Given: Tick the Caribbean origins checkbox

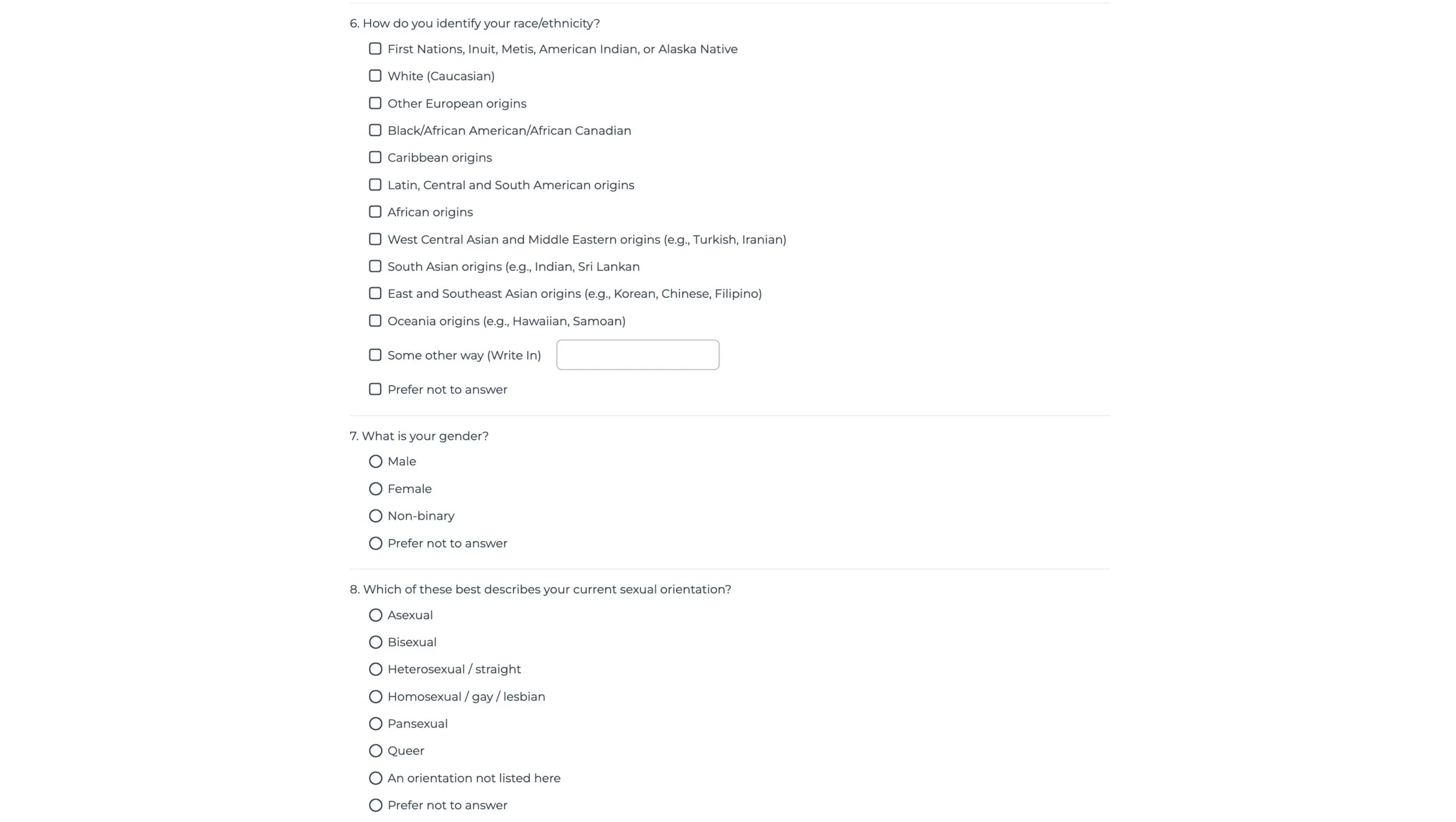Looking at the screenshot, I should point(375,157).
